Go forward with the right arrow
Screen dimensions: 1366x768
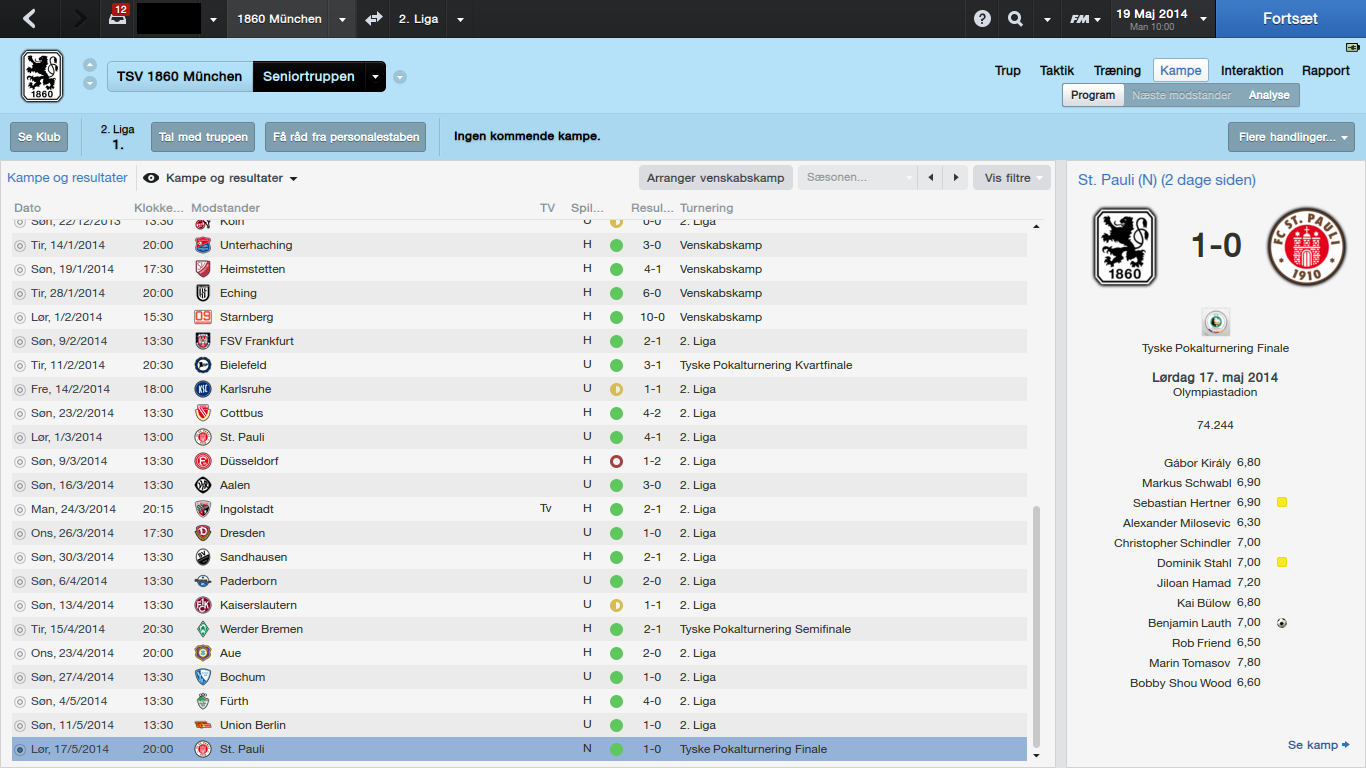click(x=81, y=19)
